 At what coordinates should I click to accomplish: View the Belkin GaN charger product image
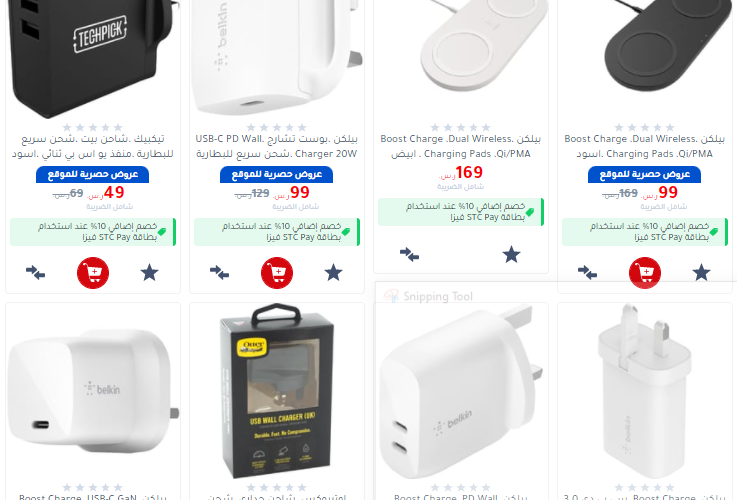(x=93, y=391)
